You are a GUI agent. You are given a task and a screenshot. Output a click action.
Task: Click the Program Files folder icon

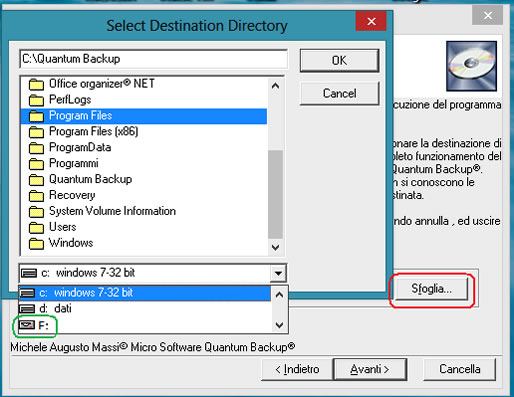click(36, 116)
